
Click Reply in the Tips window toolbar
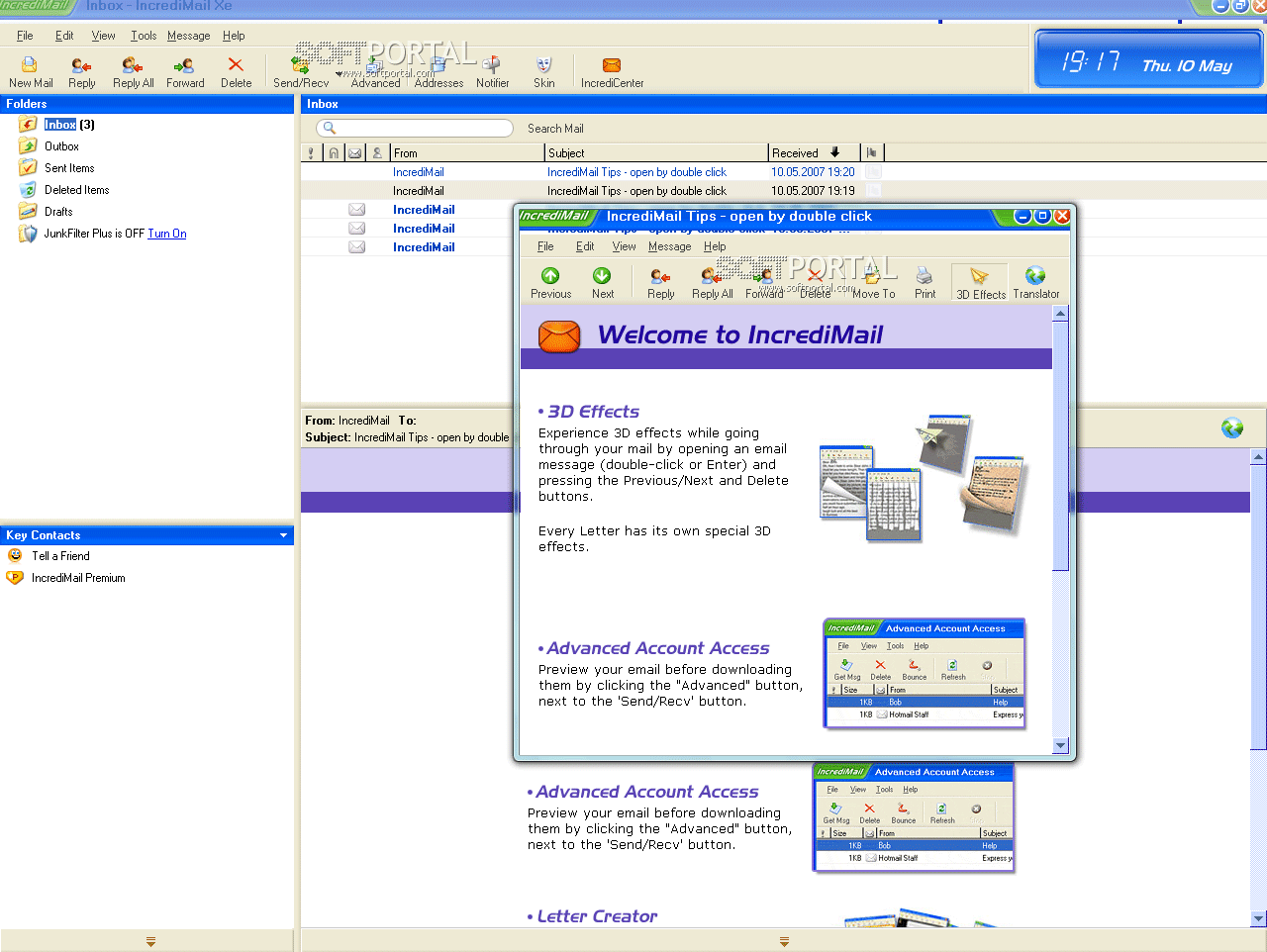pyautogui.click(x=660, y=283)
